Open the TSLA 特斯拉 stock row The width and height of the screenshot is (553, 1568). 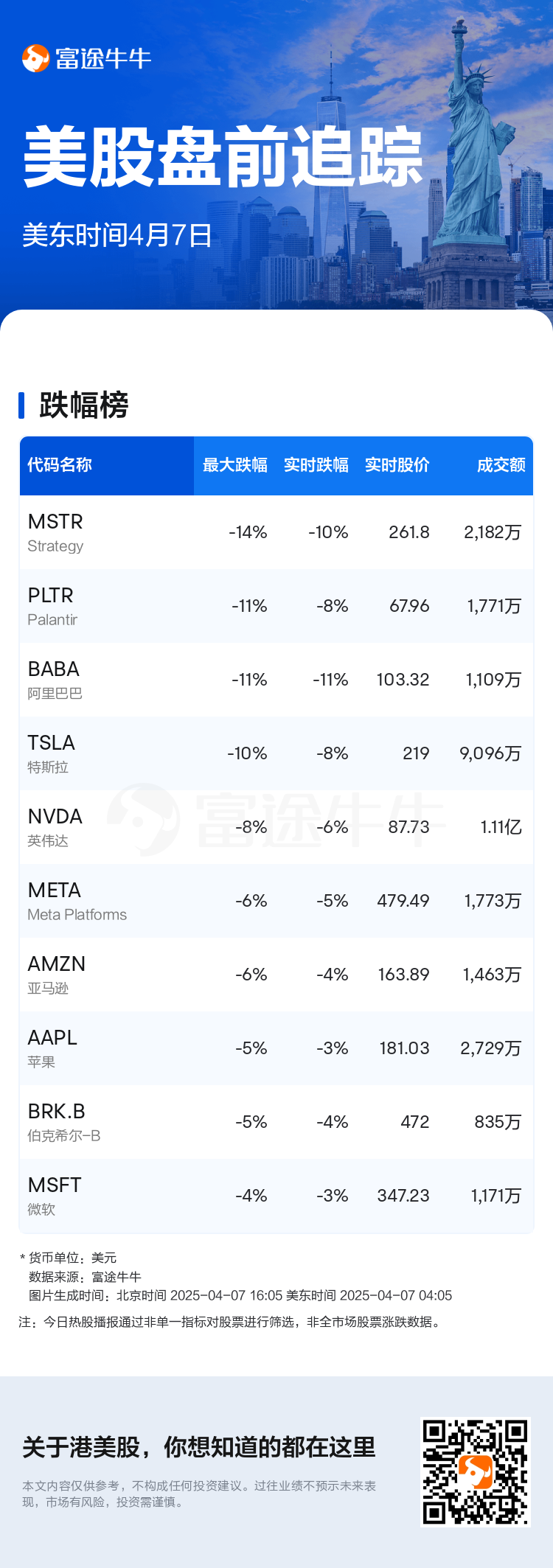point(276,753)
